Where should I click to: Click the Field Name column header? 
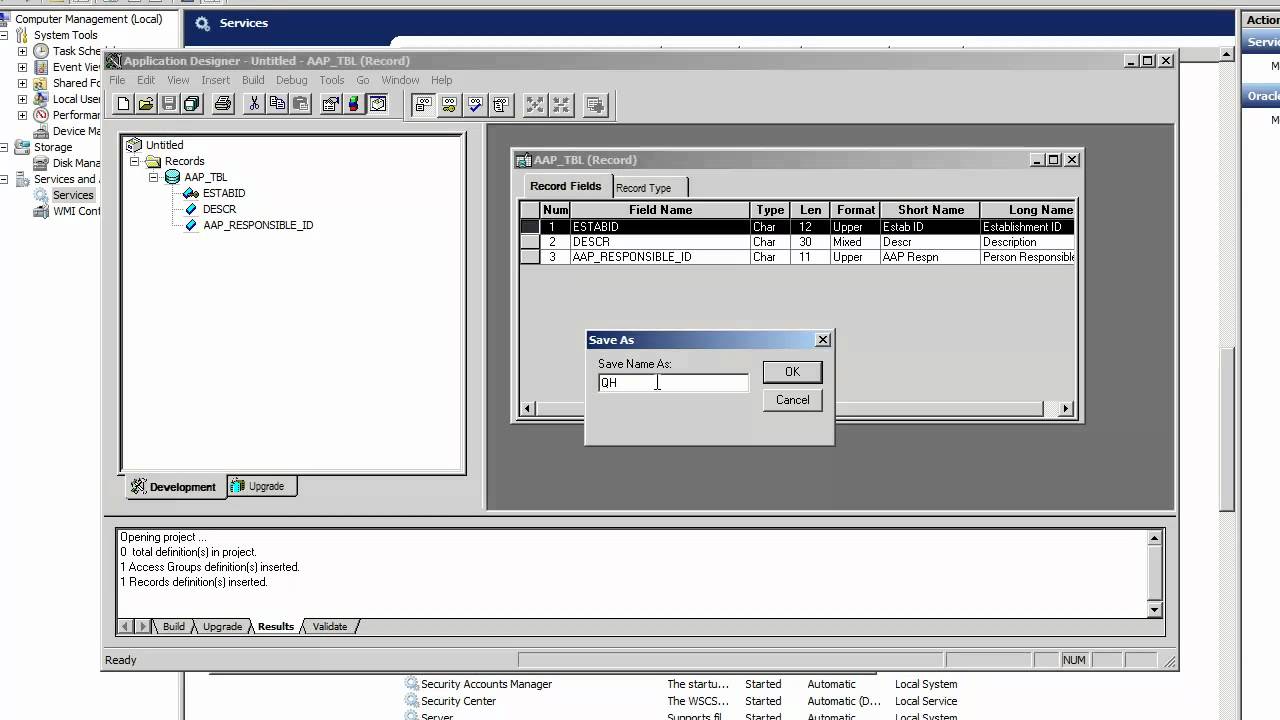(660, 210)
